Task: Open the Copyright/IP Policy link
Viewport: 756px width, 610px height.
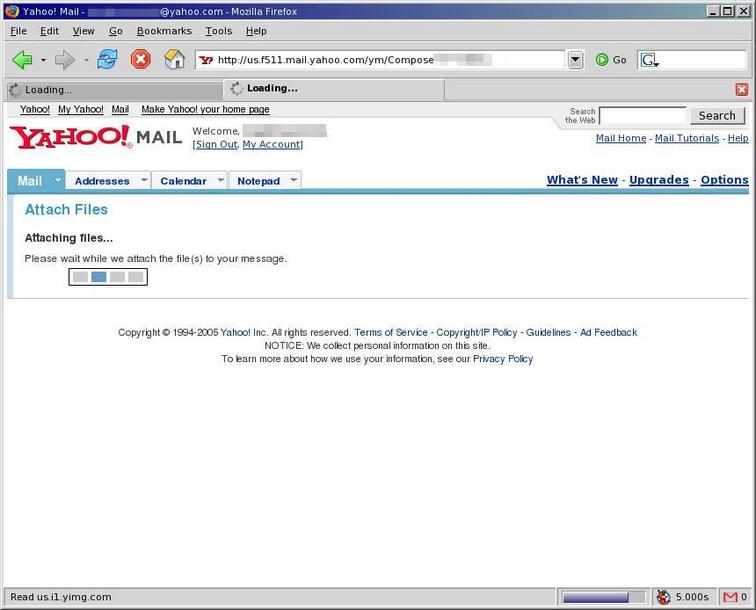Action: (476, 332)
